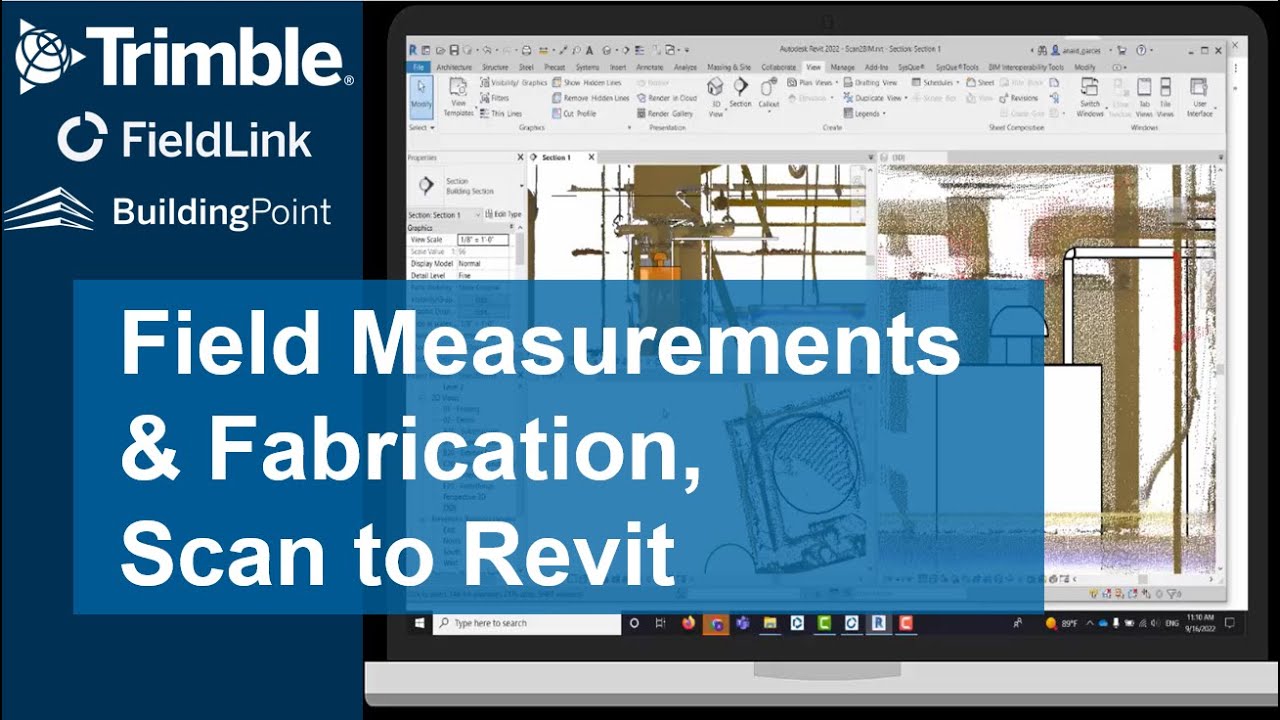Open Render in Cloud

pos(666,98)
